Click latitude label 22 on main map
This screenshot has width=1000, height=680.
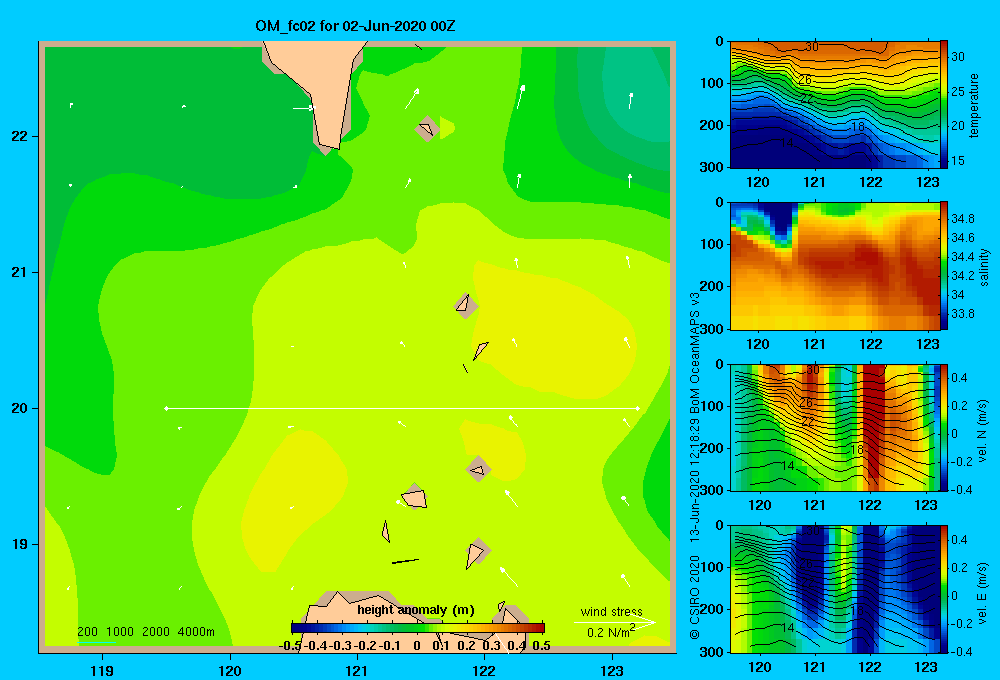(20, 137)
